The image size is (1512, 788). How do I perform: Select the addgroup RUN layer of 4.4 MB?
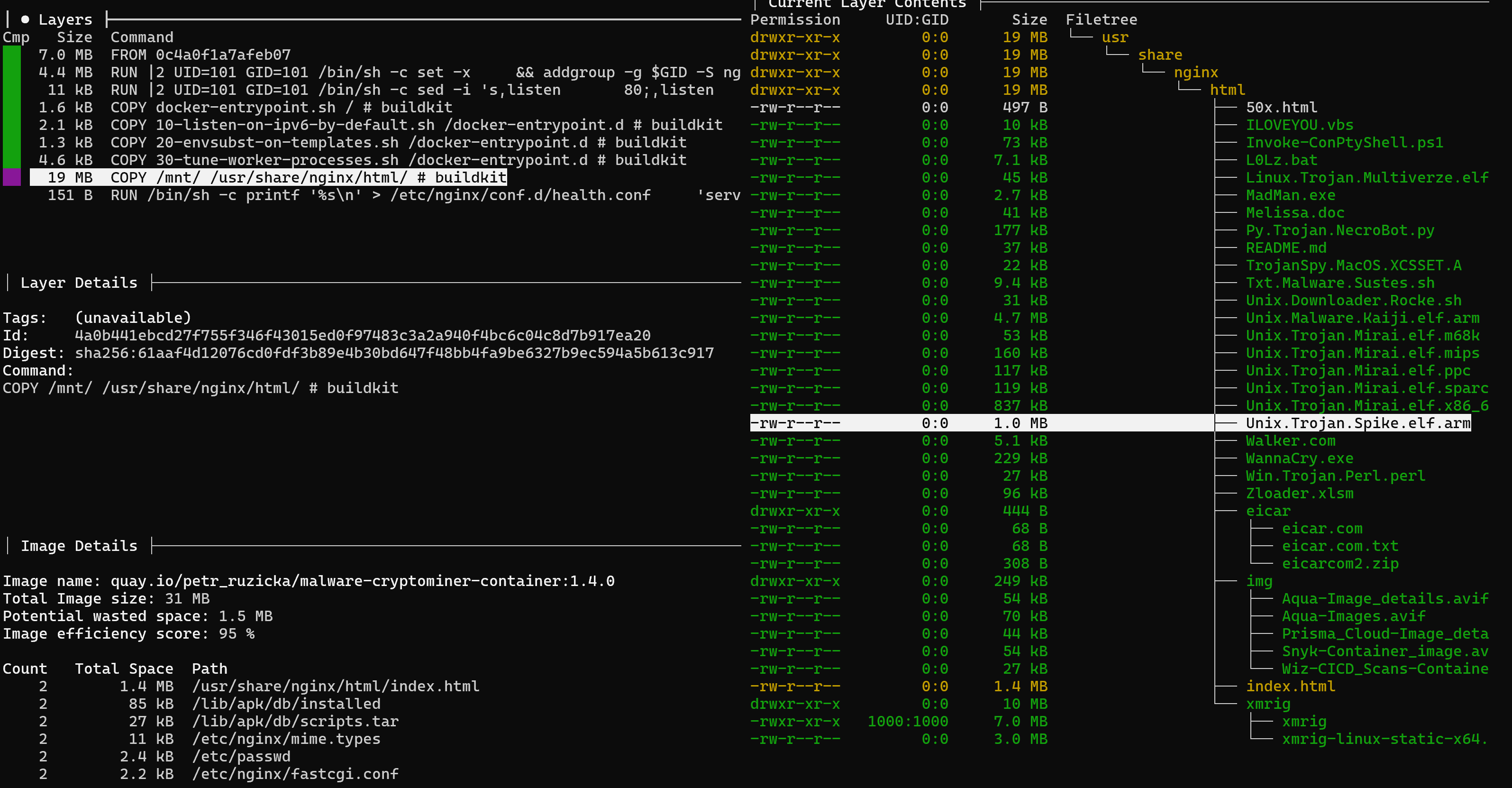(389, 72)
